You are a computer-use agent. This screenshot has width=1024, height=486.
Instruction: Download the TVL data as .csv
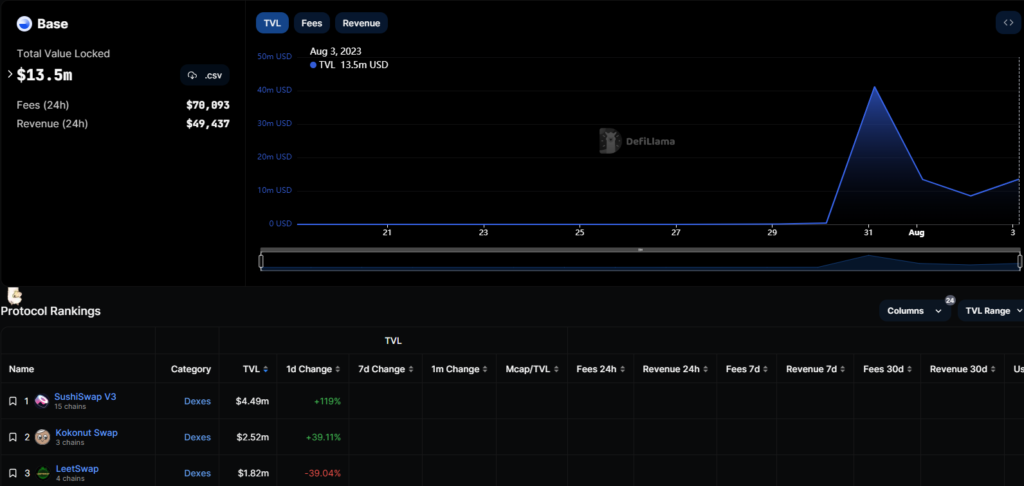205,75
